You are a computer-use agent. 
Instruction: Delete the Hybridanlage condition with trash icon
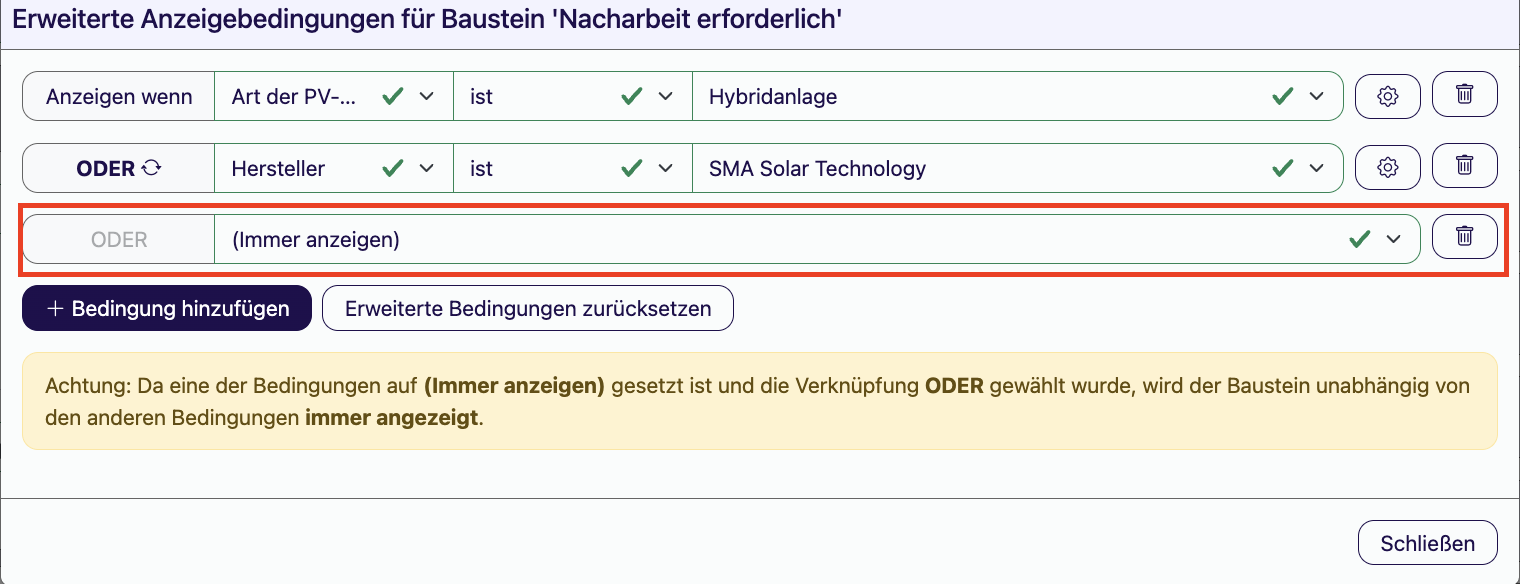point(1464,95)
